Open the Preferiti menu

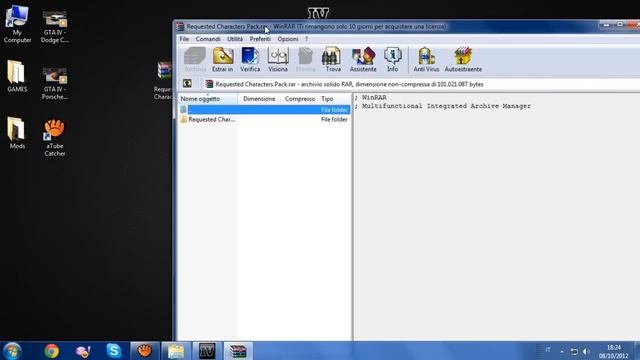pyautogui.click(x=260, y=39)
